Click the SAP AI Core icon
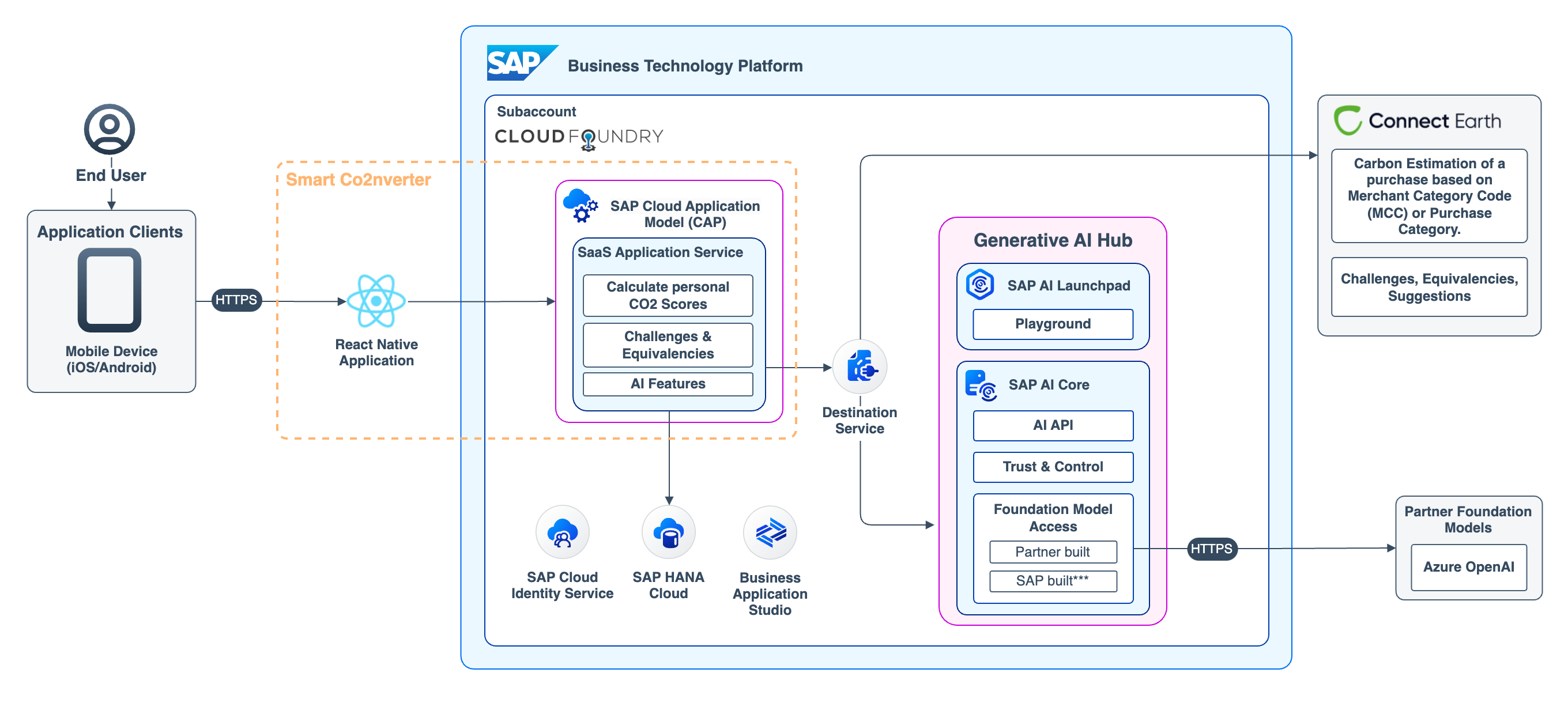 (981, 385)
